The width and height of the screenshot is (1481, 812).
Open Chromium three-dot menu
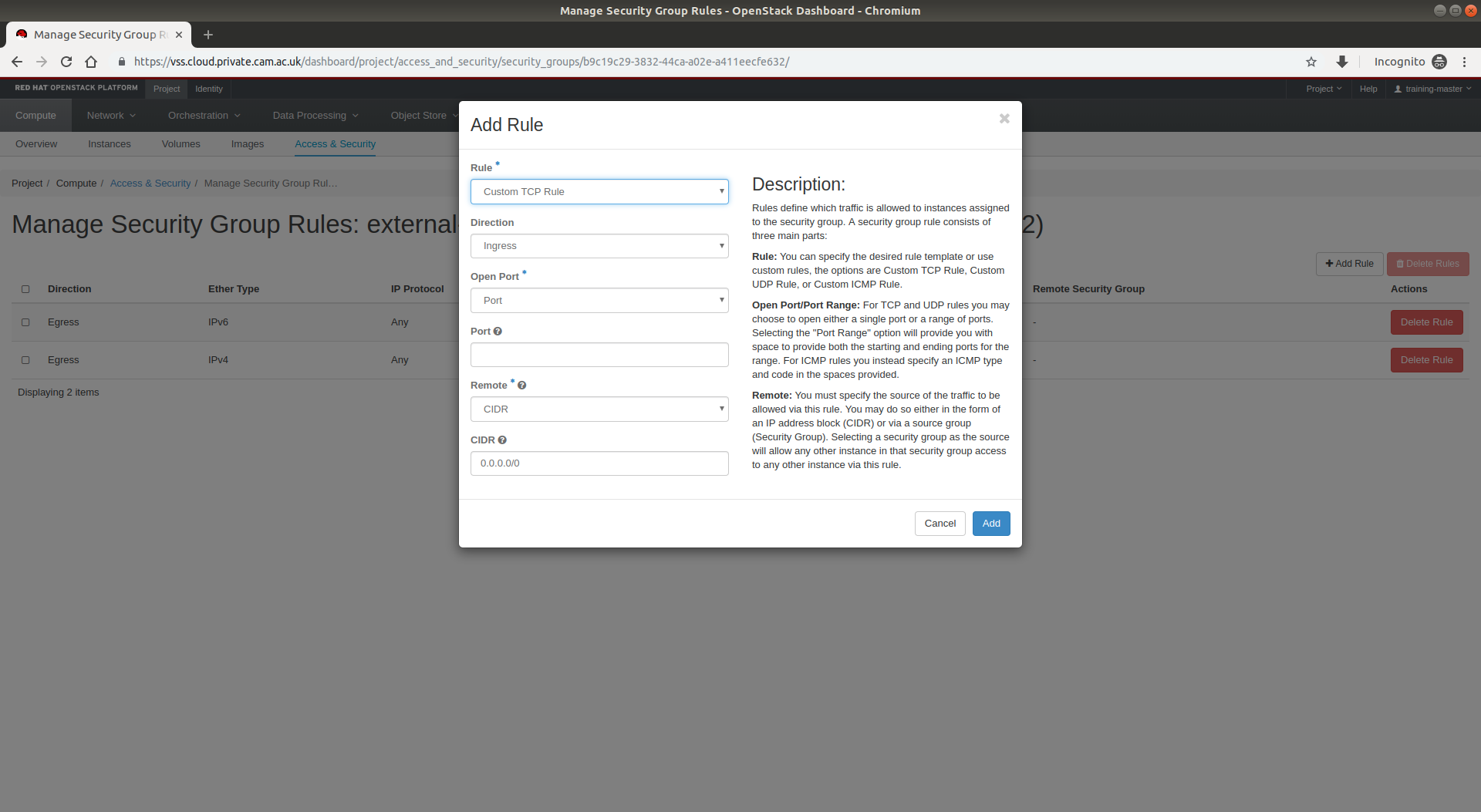[1464, 62]
